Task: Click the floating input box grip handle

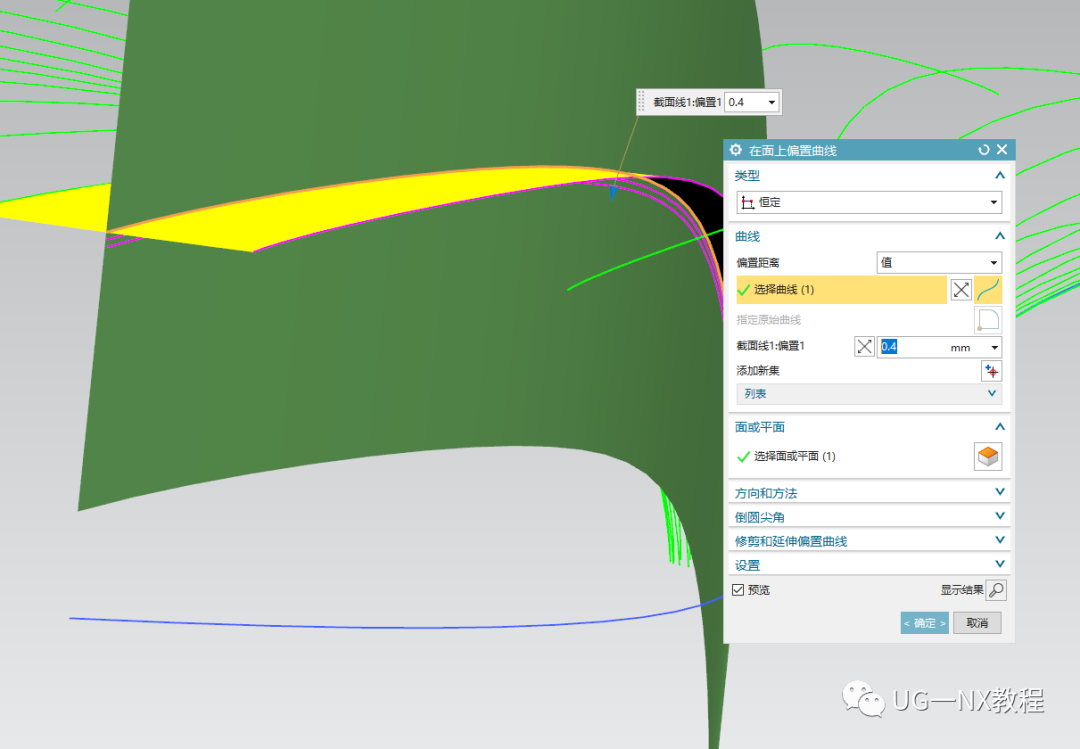Action: tap(641, 102)
